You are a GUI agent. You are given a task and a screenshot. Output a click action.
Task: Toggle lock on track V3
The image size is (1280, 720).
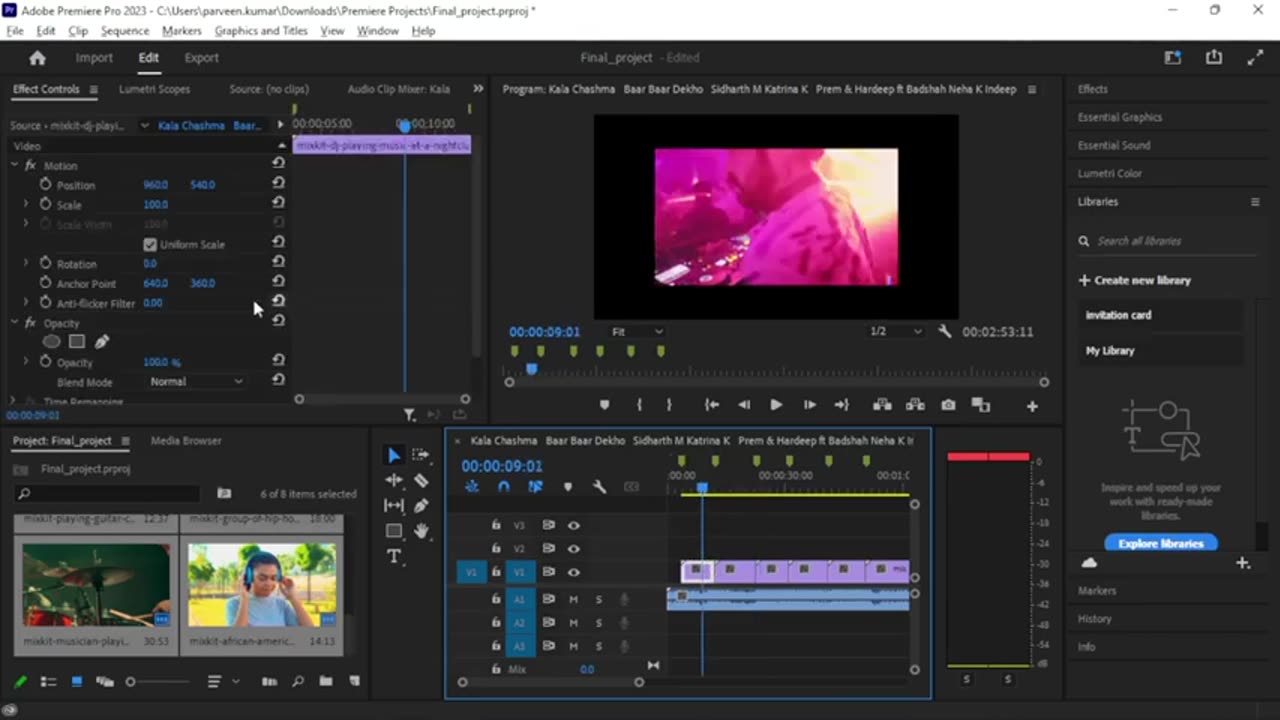point(495,525)
